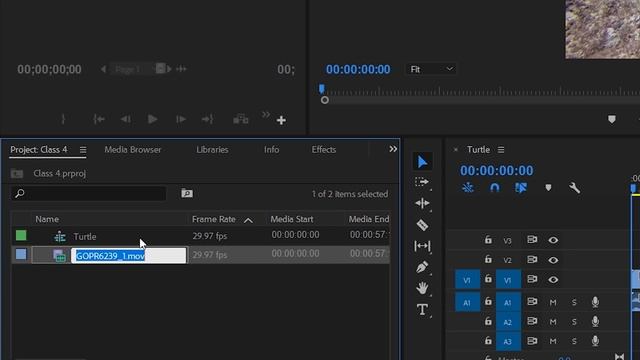The image size is (640, 360).
Task: Mute audio track A1
Action: click(x=553, y=302)
